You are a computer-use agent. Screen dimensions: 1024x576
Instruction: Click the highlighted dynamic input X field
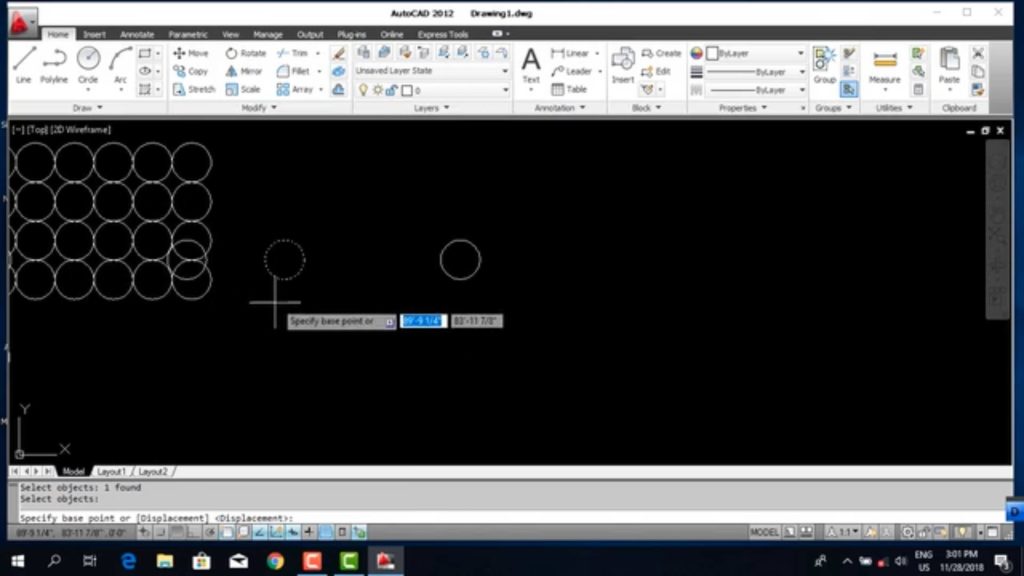point(423,321)
